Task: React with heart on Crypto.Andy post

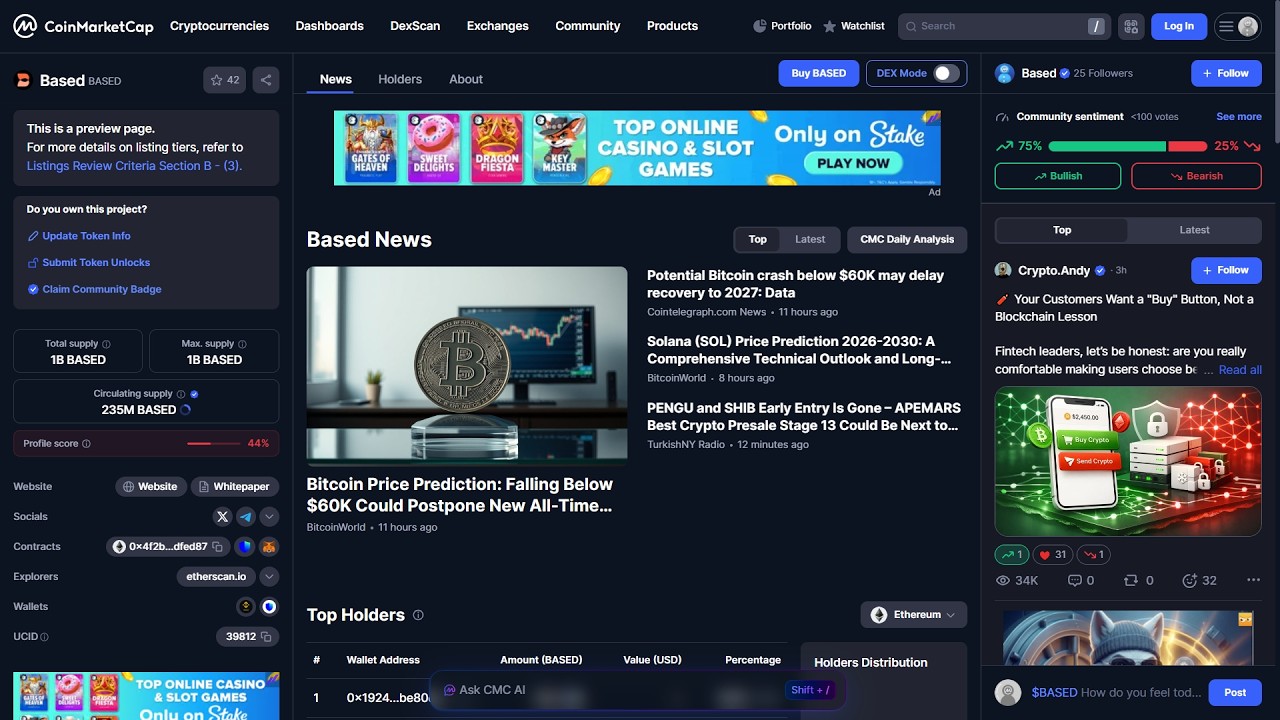Action: 1053,554
